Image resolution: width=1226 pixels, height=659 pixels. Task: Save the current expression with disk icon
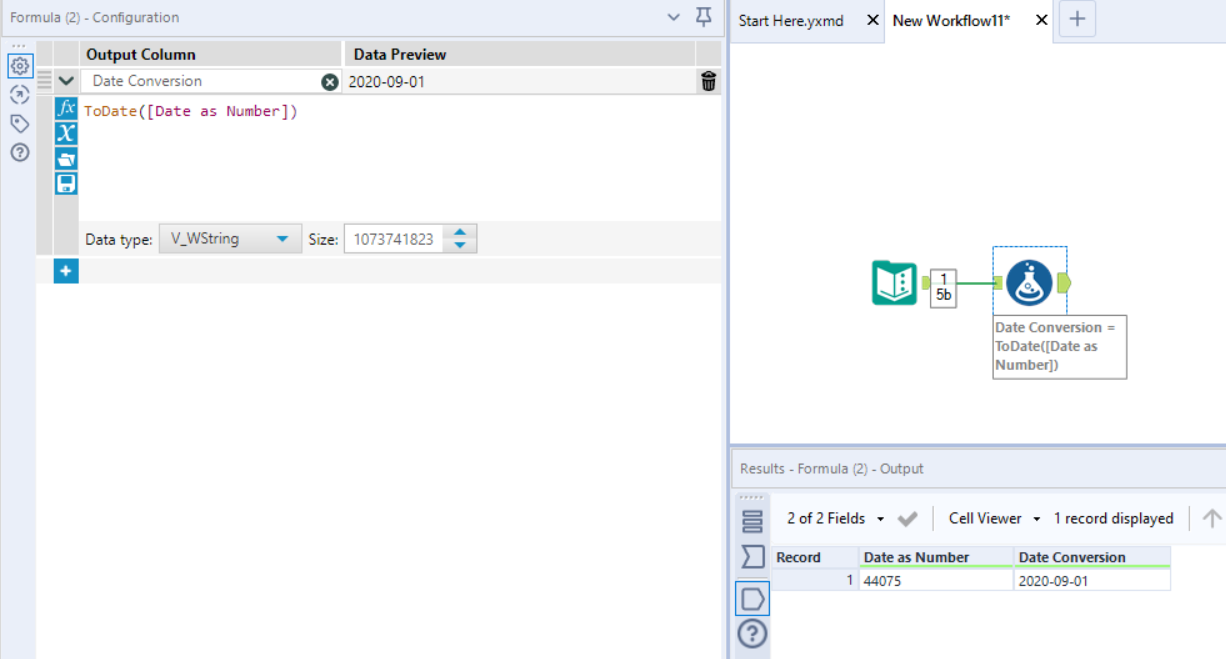pyautogui.click(x=66, y=180)
